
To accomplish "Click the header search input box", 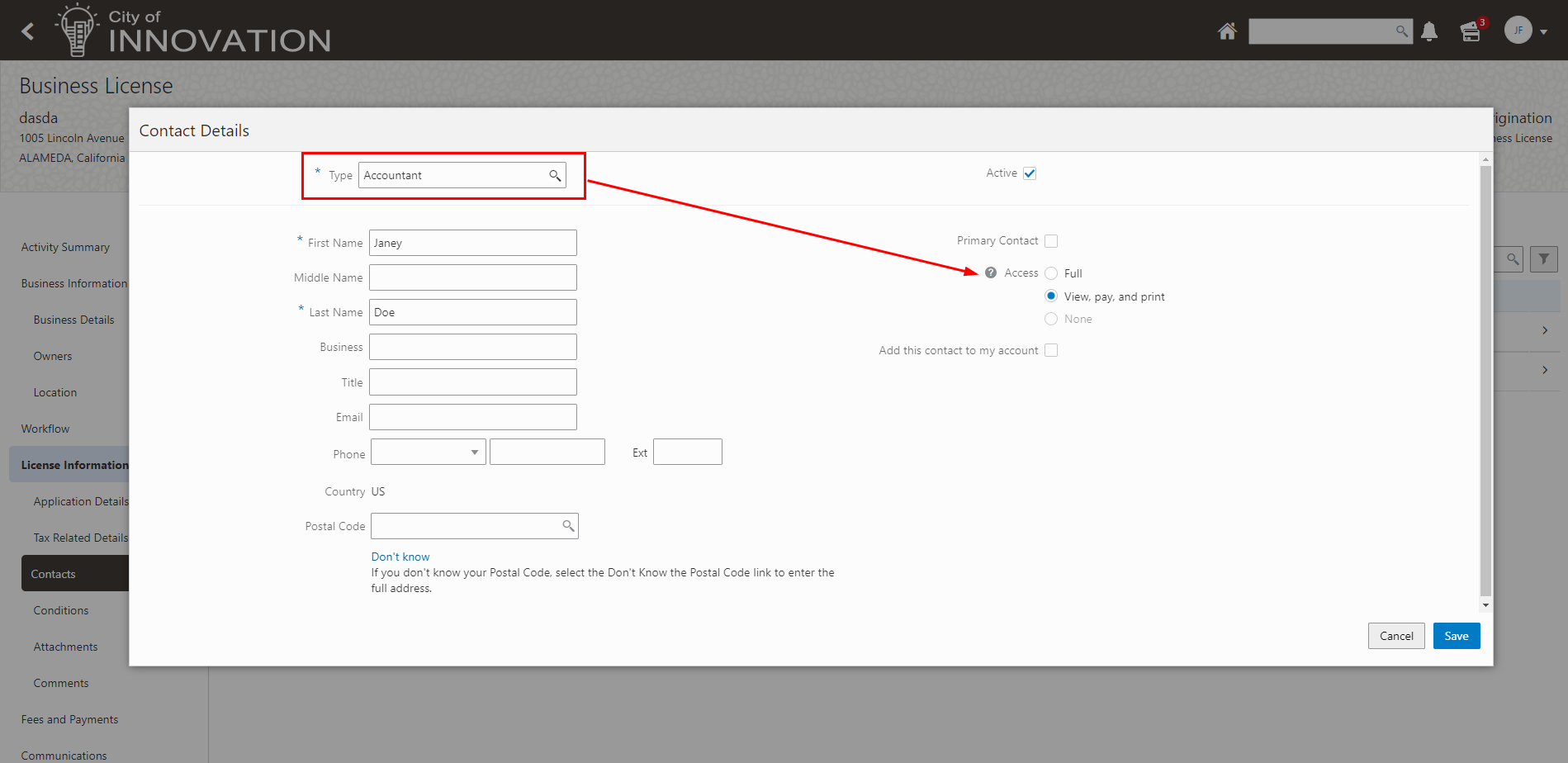I will pos(1330,31).
